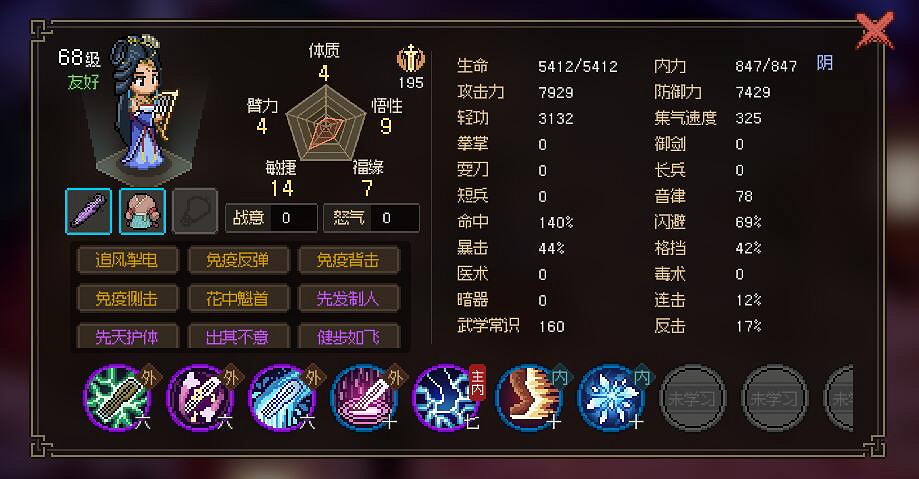This screenshot has width=919, height=479.
Task: Open the purple weapon equipment slot
Action: coord(89,212)
